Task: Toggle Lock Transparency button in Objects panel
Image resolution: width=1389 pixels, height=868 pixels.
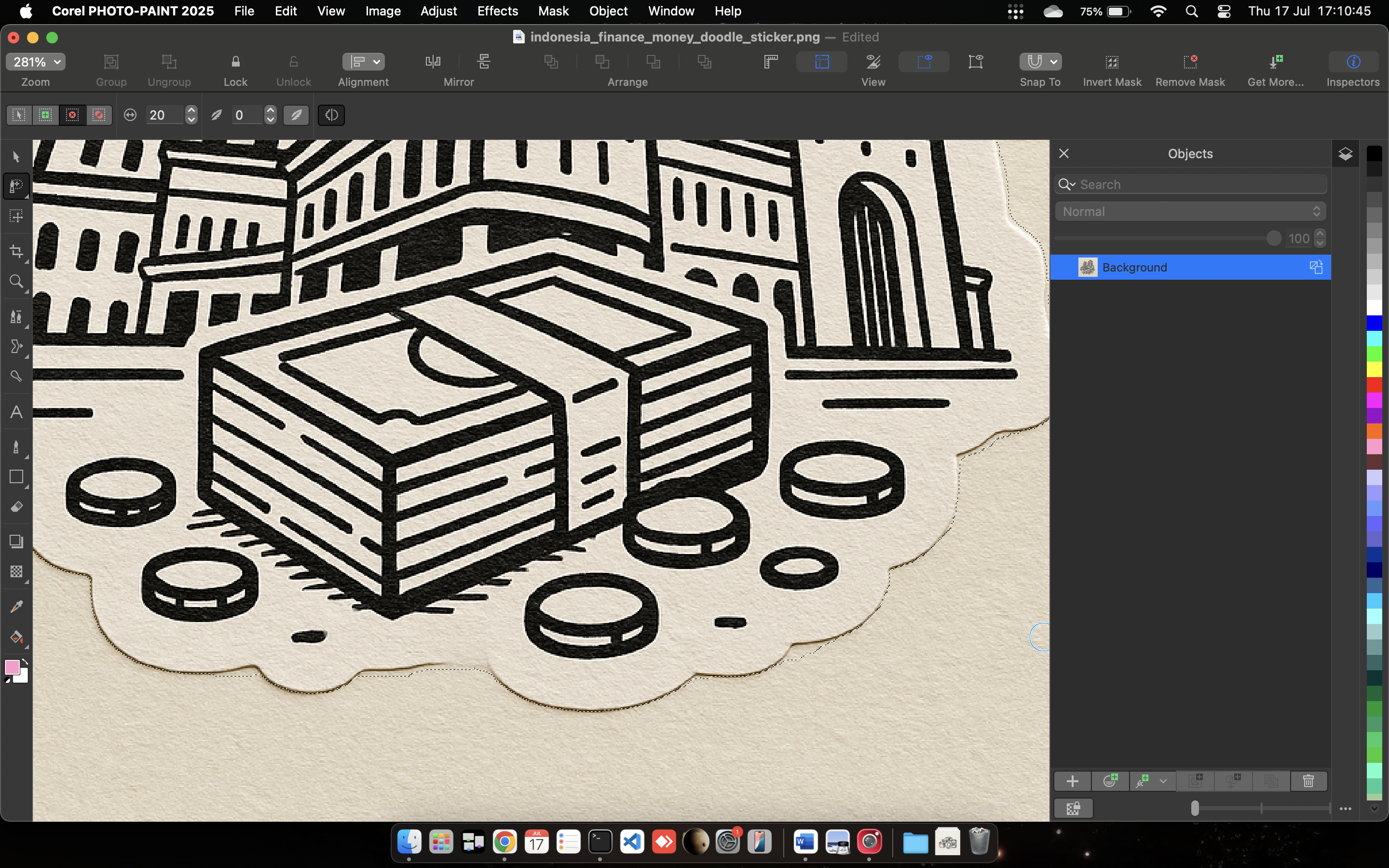Action: pos(1073,808)
